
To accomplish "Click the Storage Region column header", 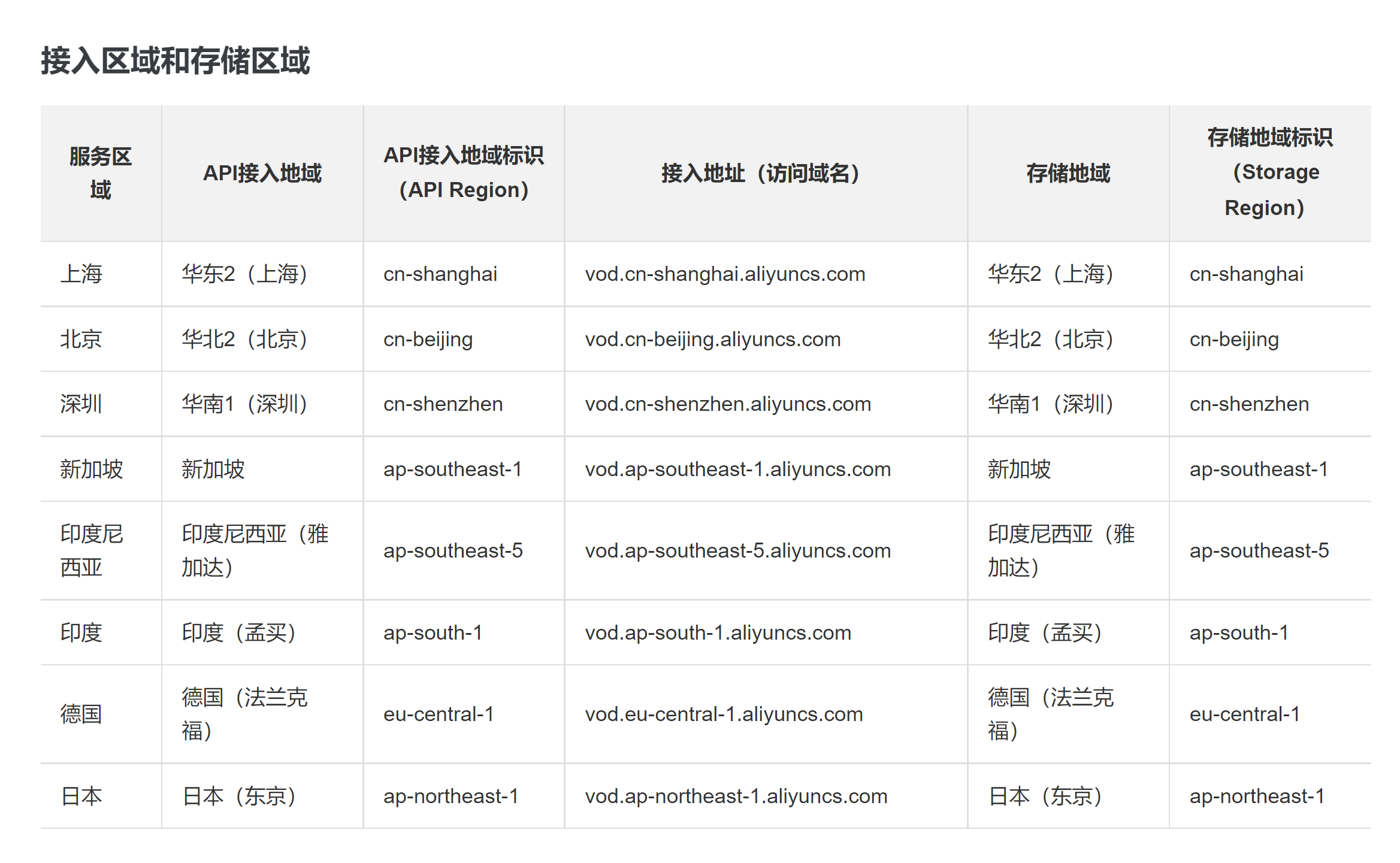I will coord(1269,173).
